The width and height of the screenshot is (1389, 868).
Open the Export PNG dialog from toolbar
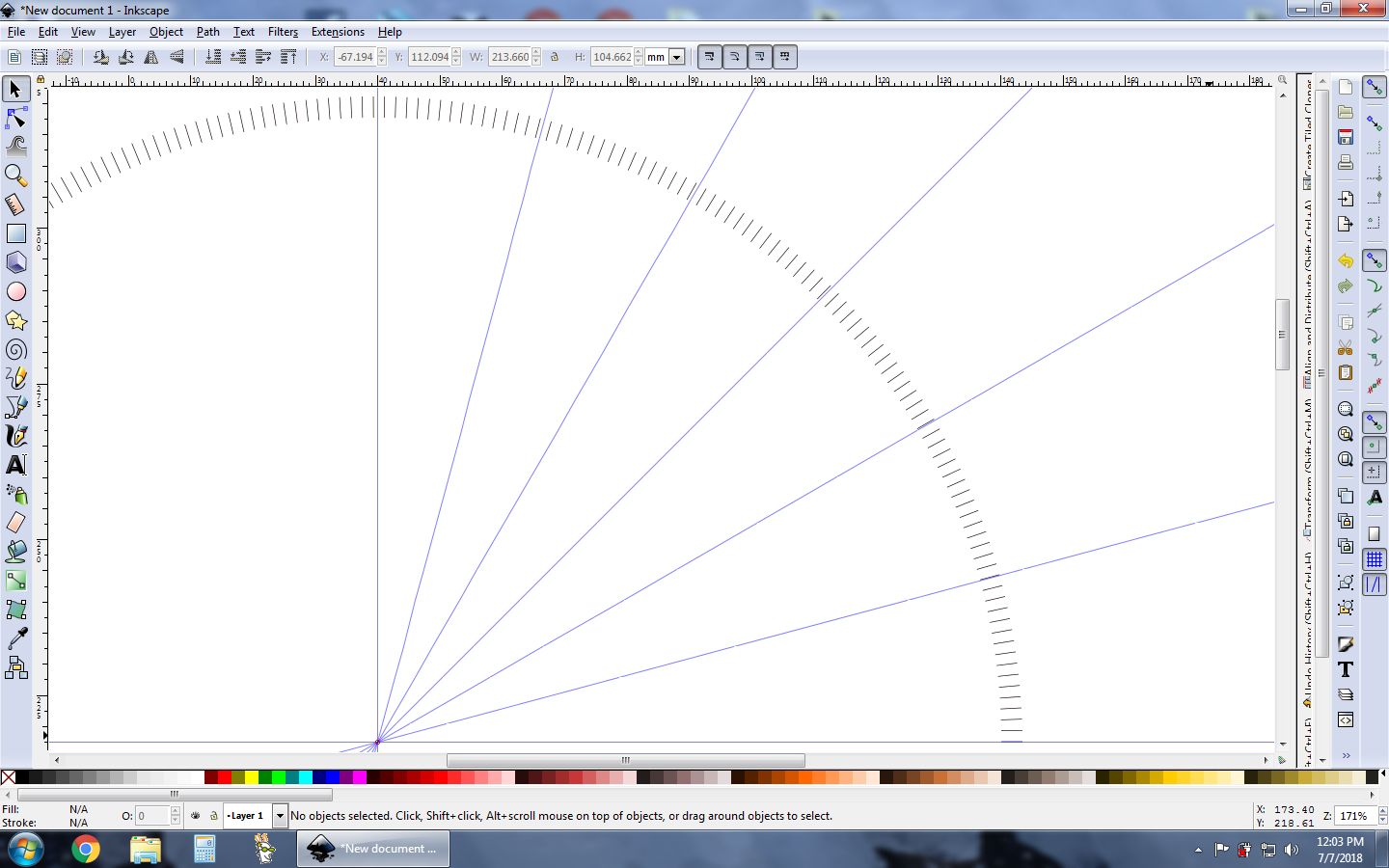pyautogui.click(x=1346, y=223)
